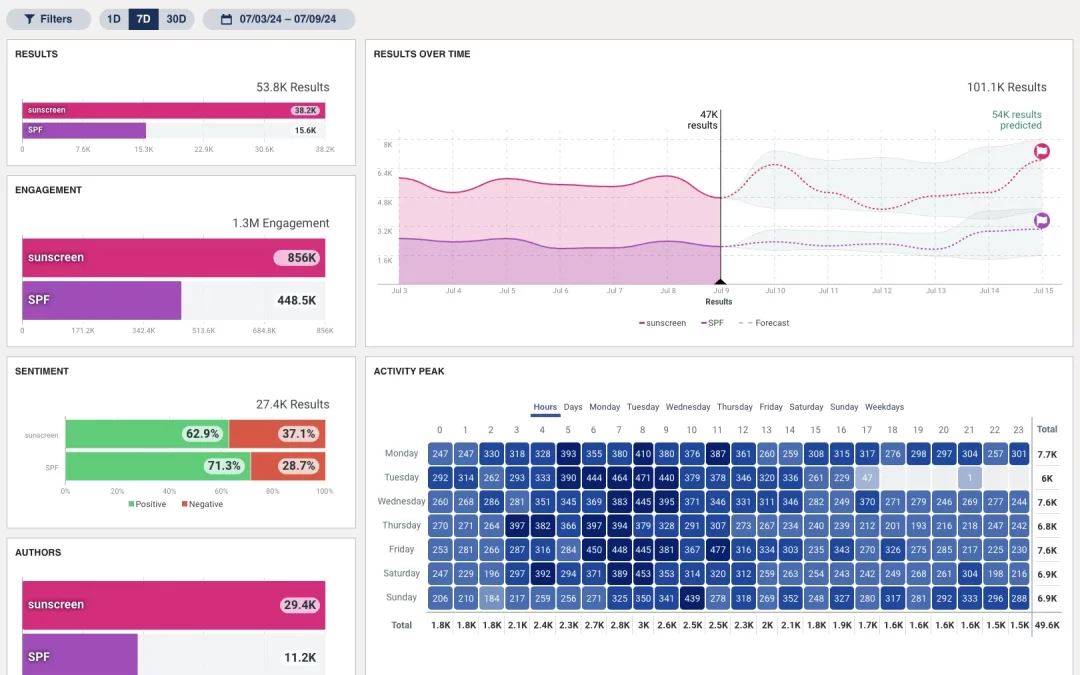This screenshot has width=1080, height=675.
Task: Click the green Positive legend swatch
Action: pos(131,504)
